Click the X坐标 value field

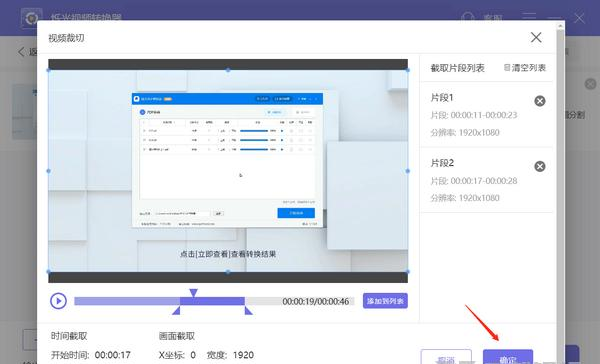193,355
